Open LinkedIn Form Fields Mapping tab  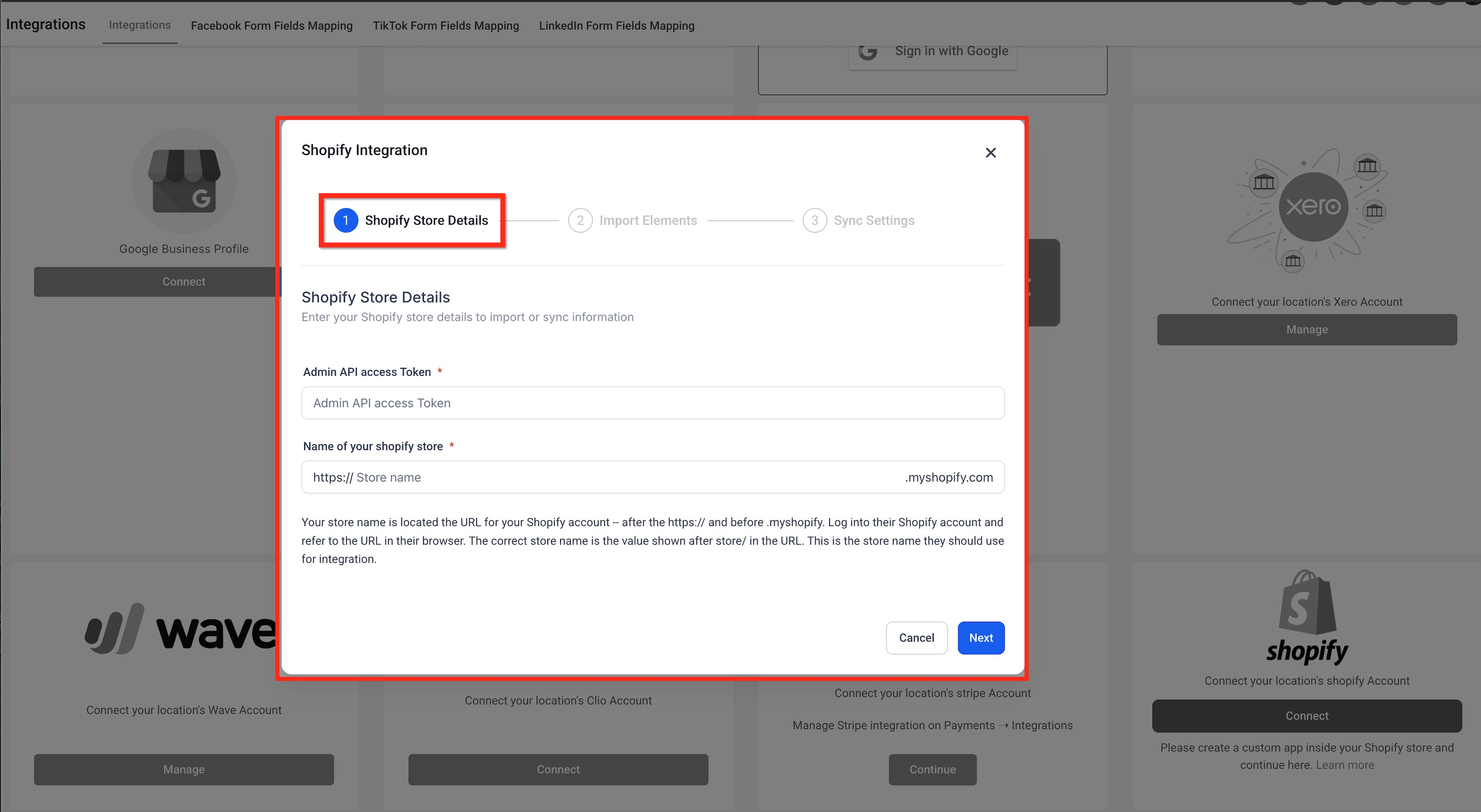coord(616,26)
